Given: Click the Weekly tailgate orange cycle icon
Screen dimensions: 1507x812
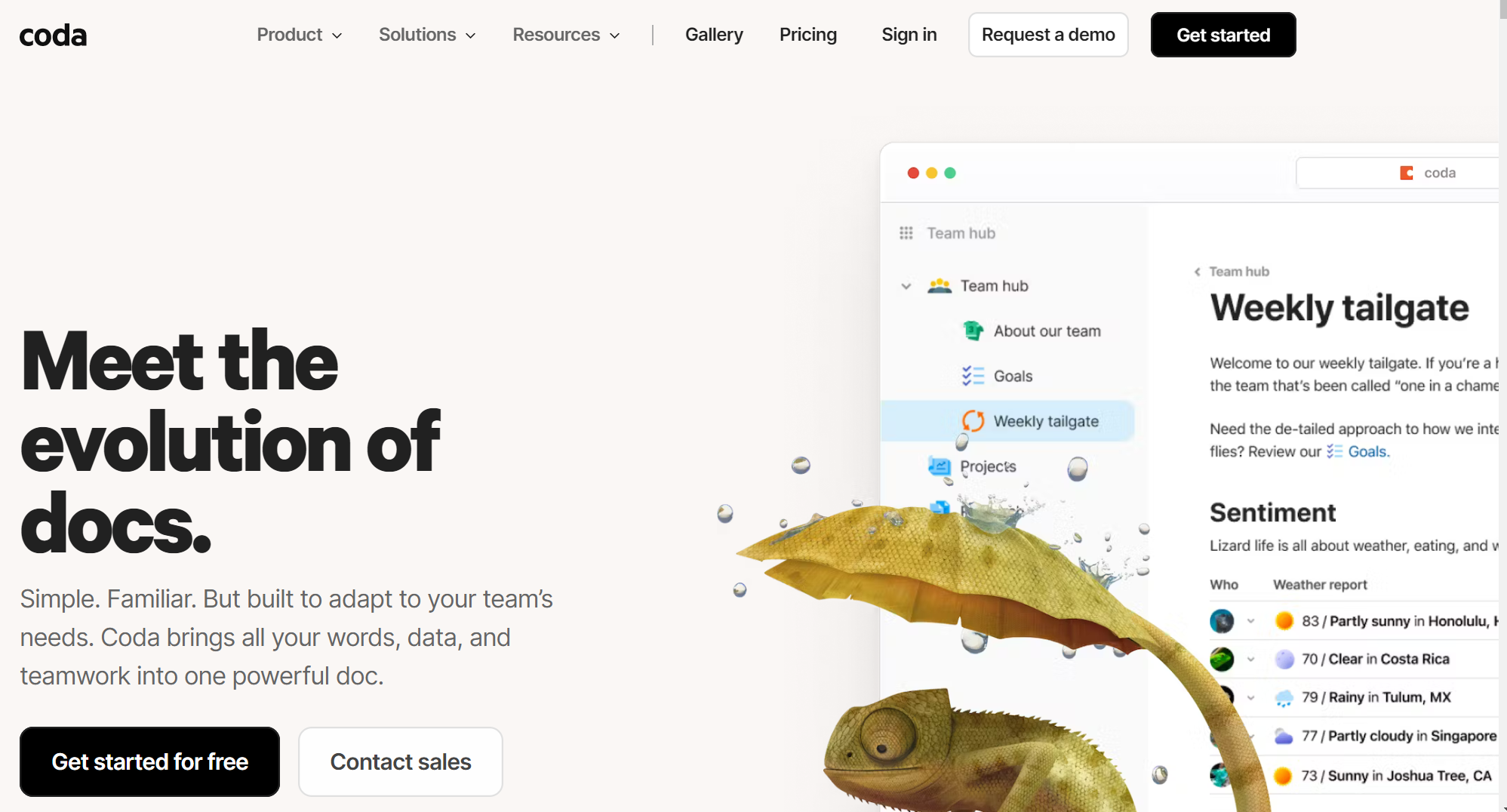Looking at the screenshot, I should point(973,421).
